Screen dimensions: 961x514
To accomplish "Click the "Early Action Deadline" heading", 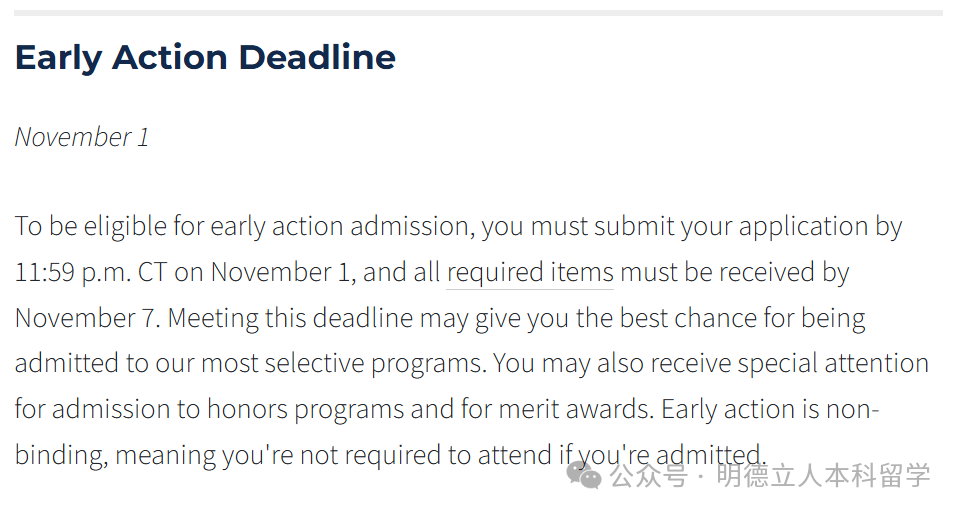I will click(205, 58).
